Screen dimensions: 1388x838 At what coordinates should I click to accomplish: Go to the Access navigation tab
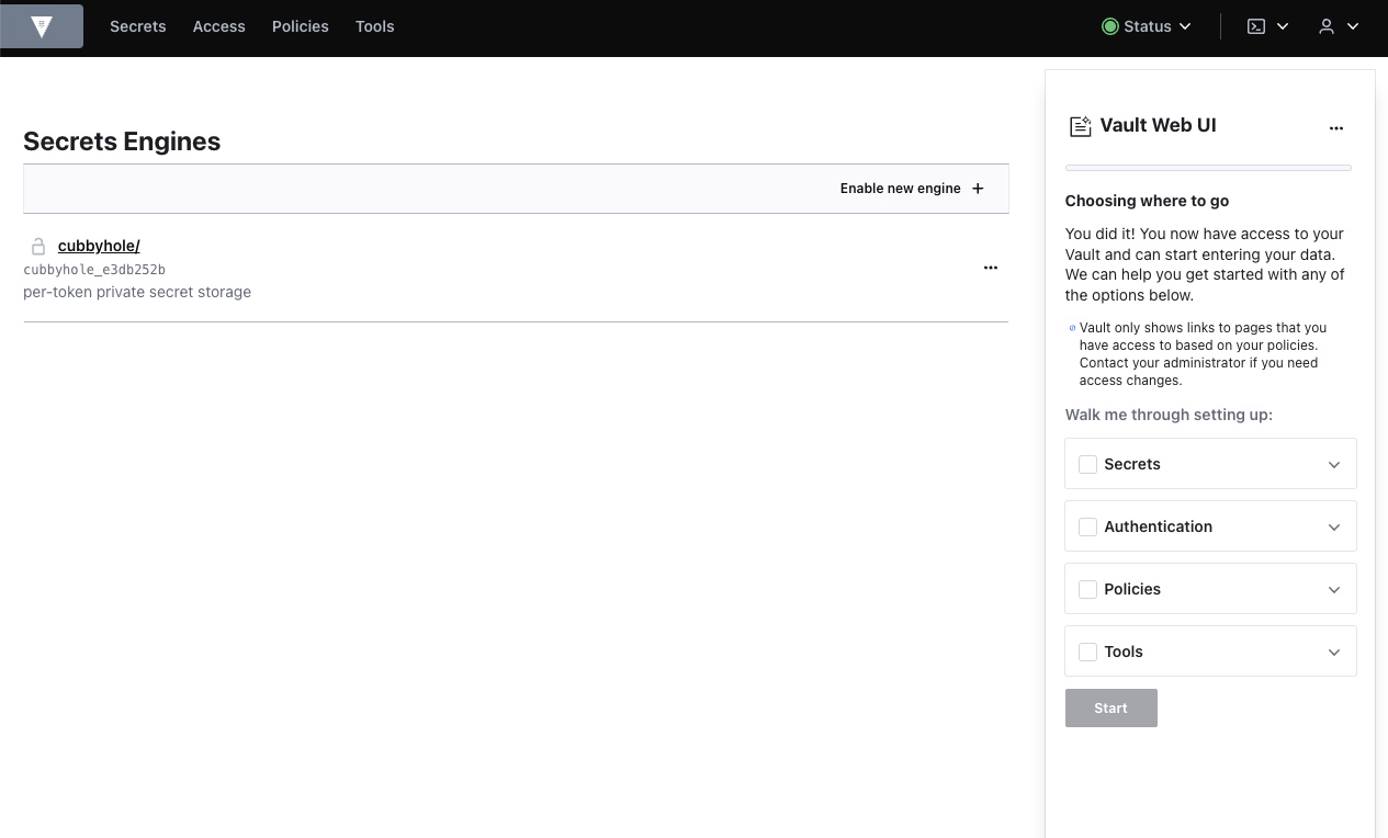point(218,26)
